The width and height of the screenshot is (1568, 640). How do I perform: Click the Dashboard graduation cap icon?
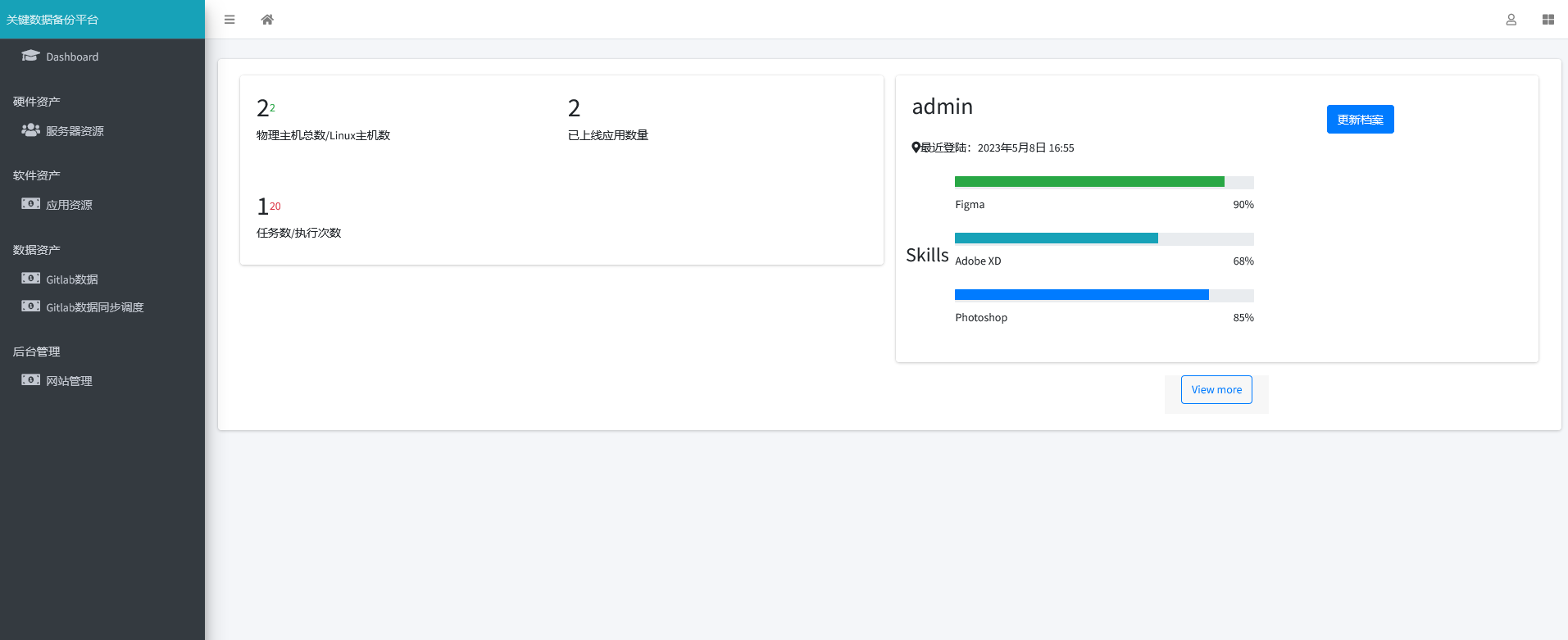pos(30,56)
